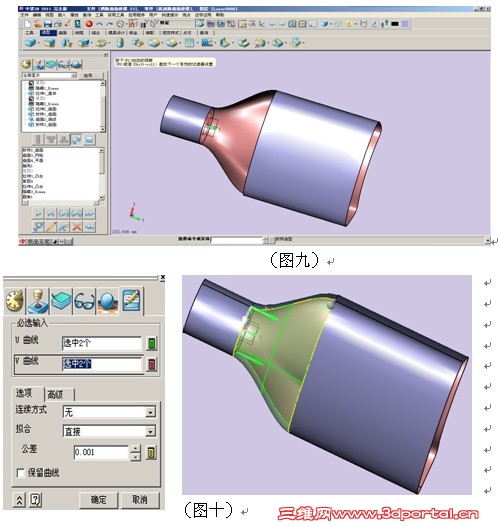Click the button right of the filter dropdown
Viewport: 498px width, 527px height.
pyautogui.click(x=92, y=75)
